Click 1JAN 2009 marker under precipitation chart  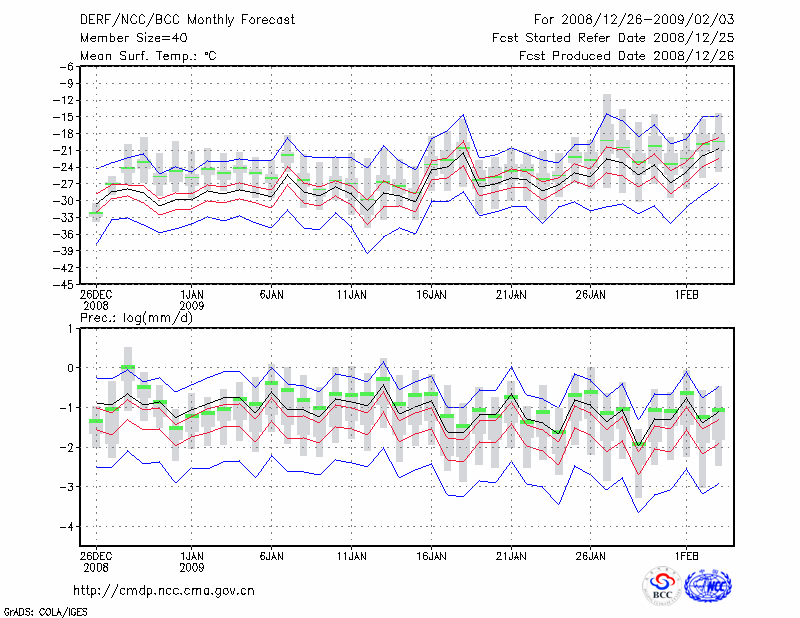coord(191,562)
